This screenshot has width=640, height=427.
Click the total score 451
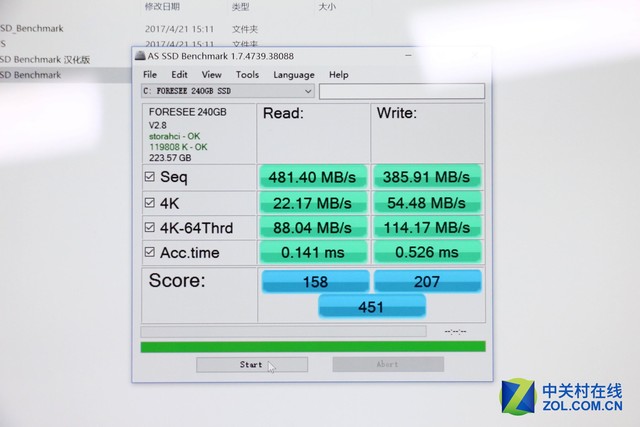tap(371, 307)
